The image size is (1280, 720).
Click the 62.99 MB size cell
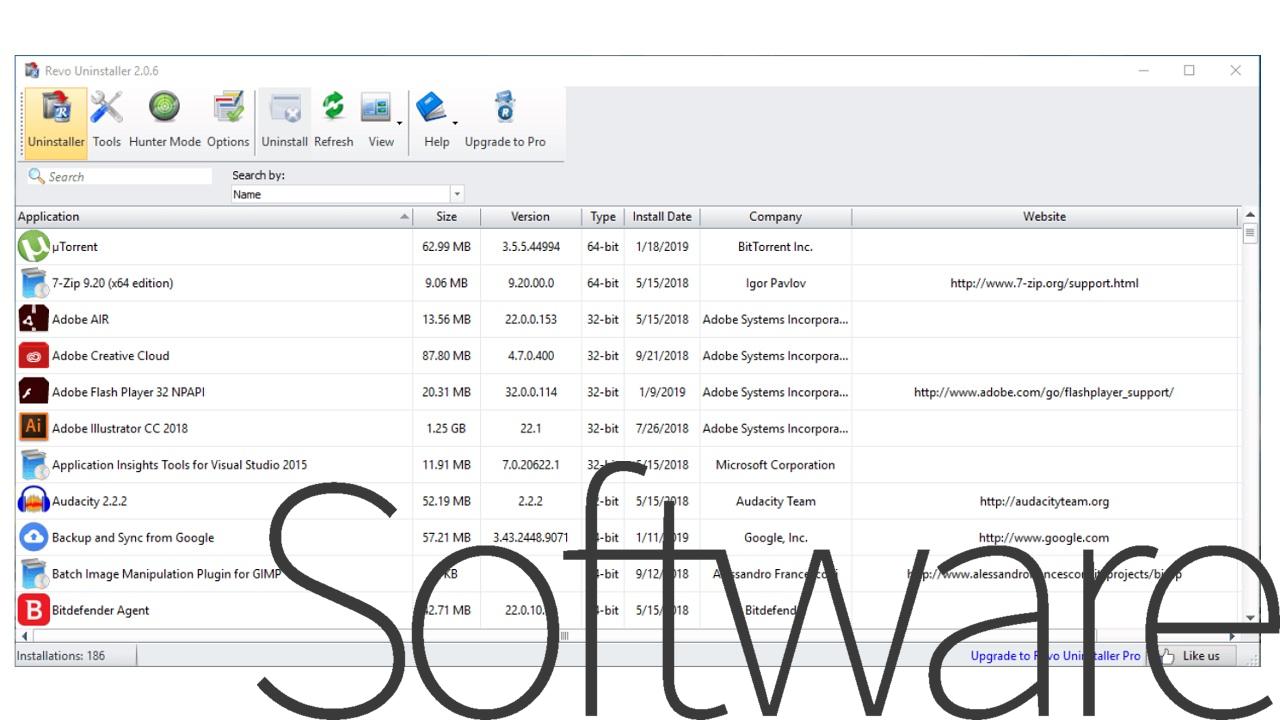click(446, 247)
